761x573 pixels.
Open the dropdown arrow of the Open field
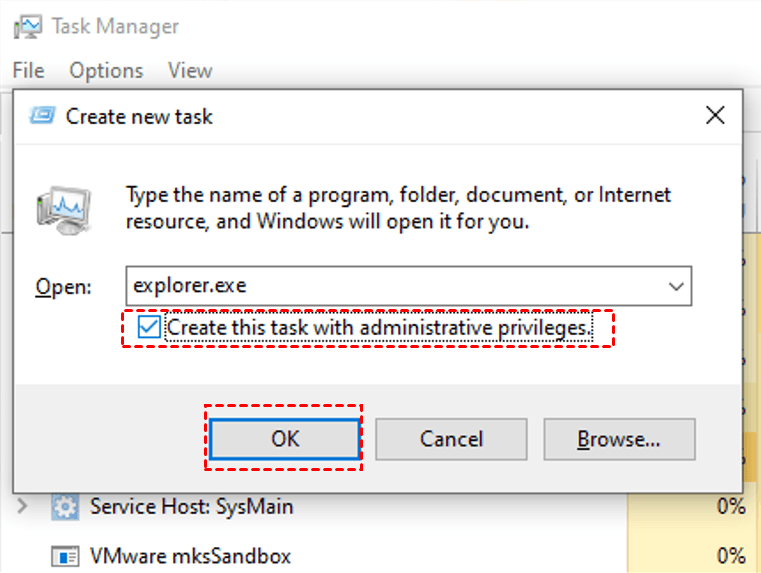tap(675, 286)
